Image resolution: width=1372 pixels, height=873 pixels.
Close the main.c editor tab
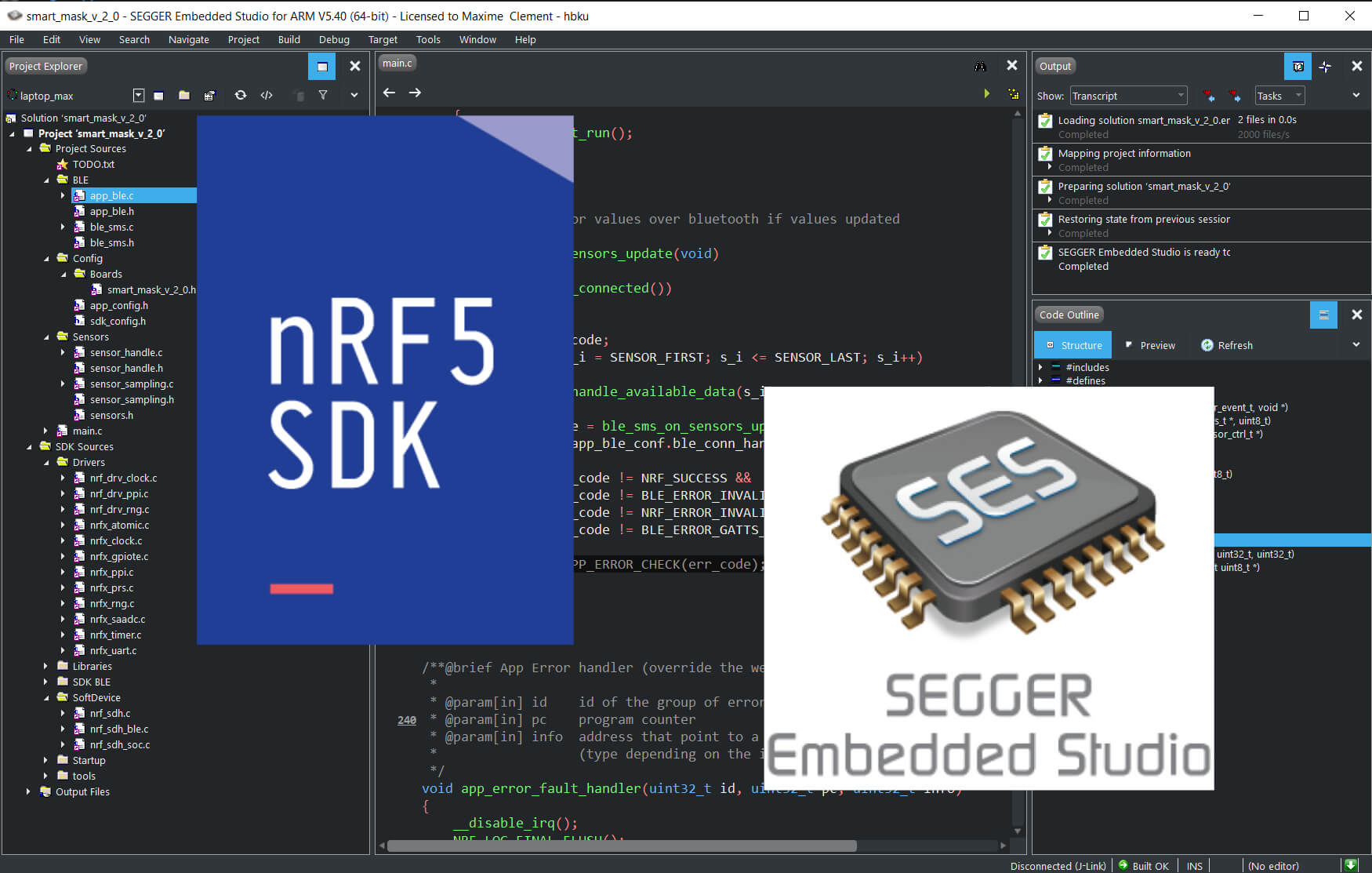(1012, 66)
